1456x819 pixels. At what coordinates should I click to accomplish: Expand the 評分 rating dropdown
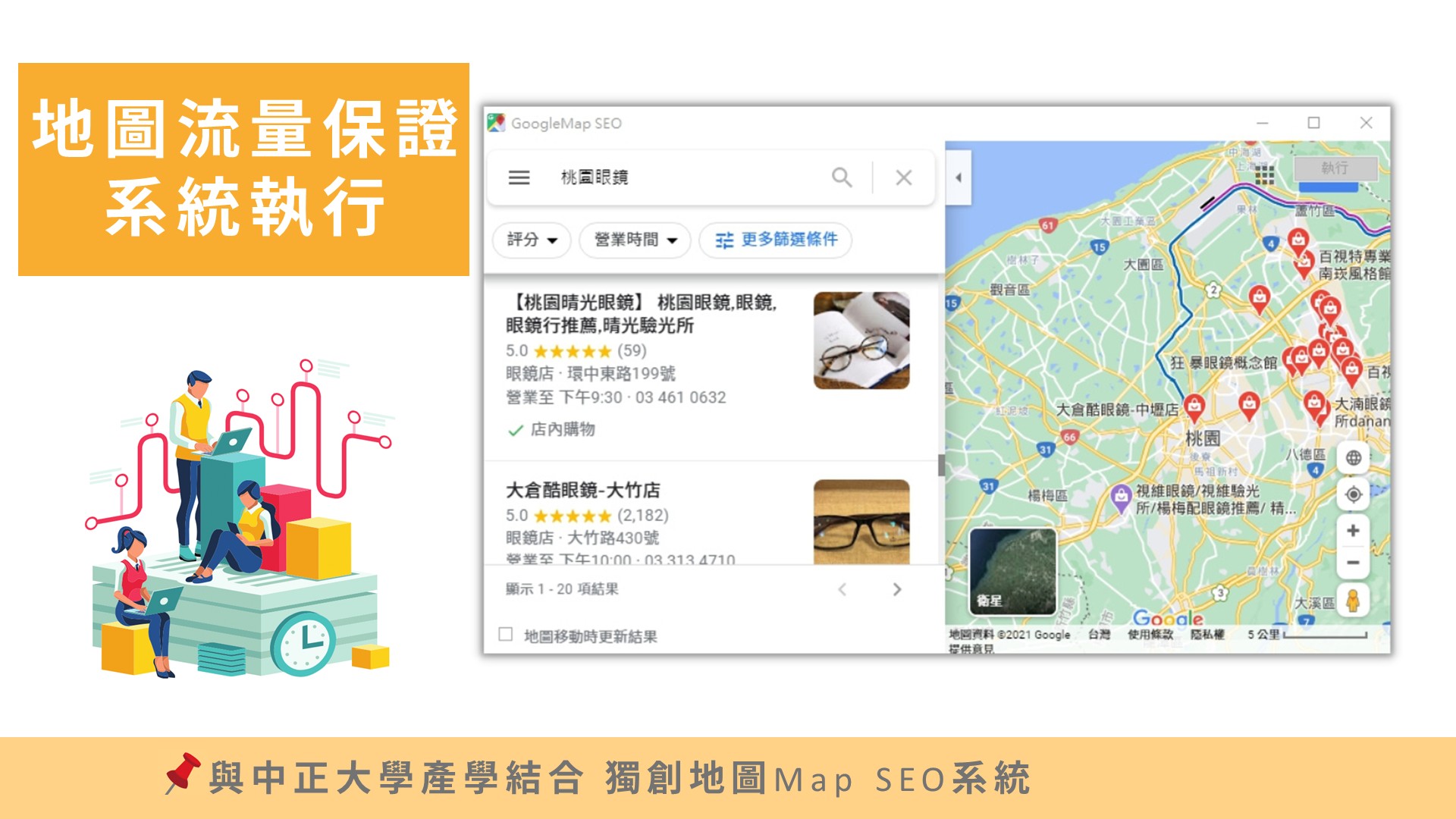click(532, 240)
